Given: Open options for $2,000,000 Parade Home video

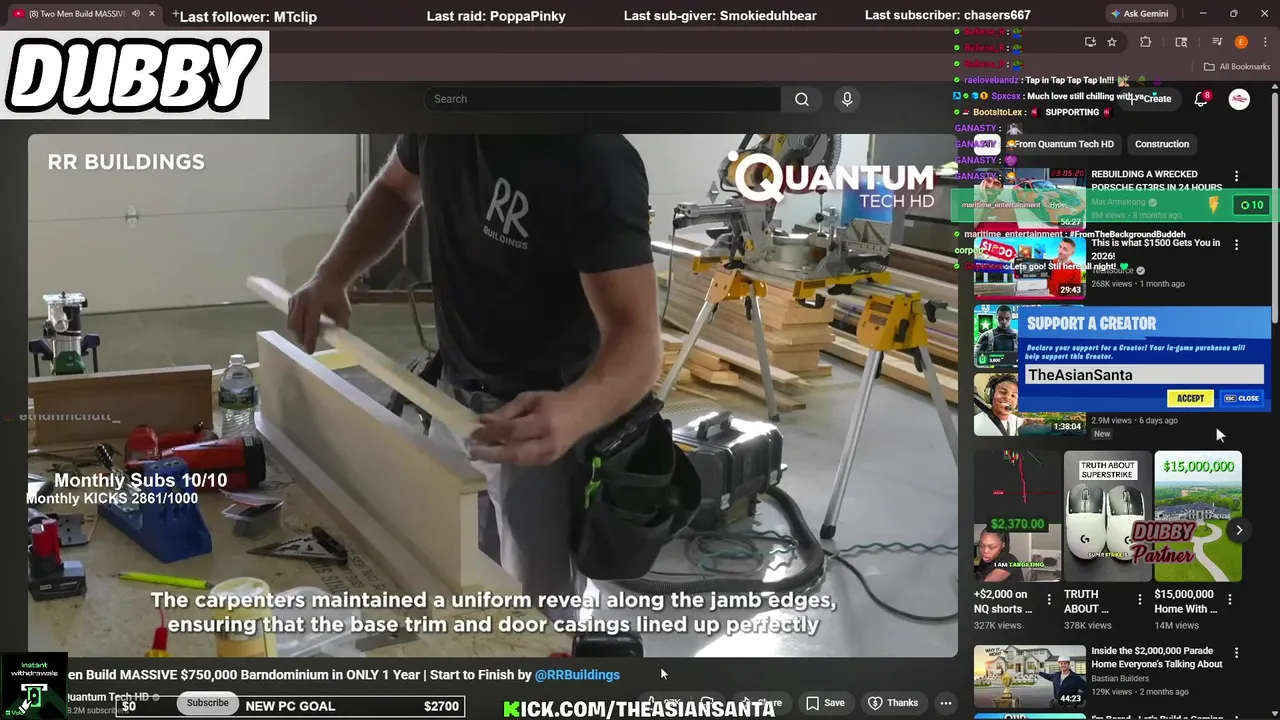Looking at the screenshot, I should (x=1236, y=653).
